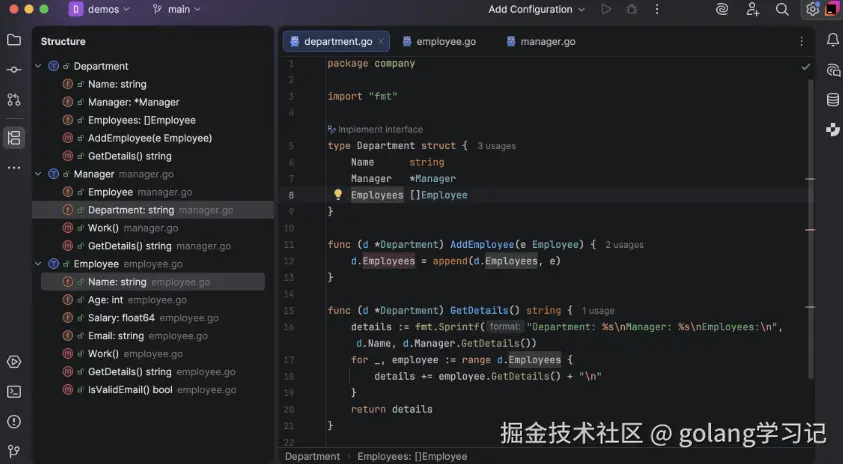
Task: Click the 1 usage hint
Action: (598, 311)
